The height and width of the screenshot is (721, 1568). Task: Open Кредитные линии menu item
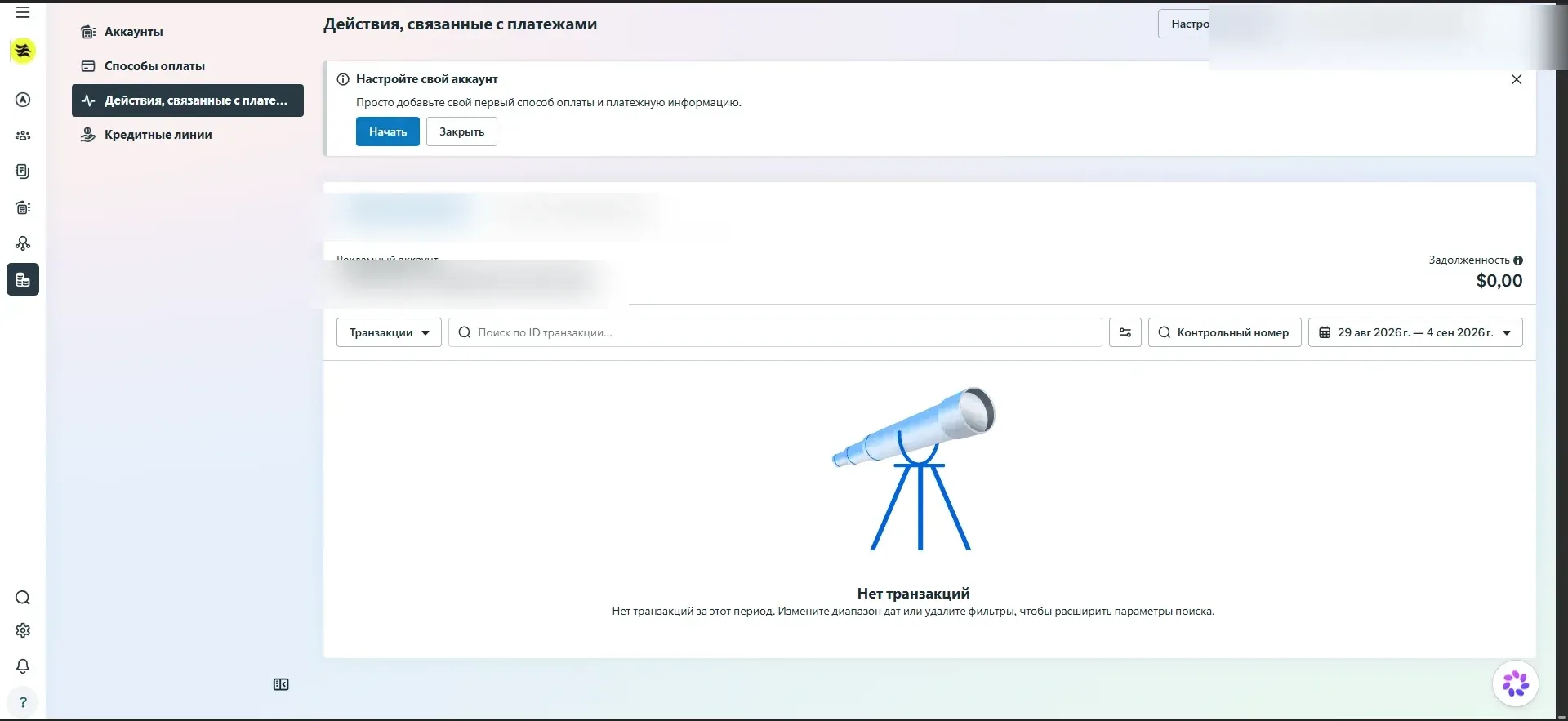pyautogui.click(x=188, y=135)
